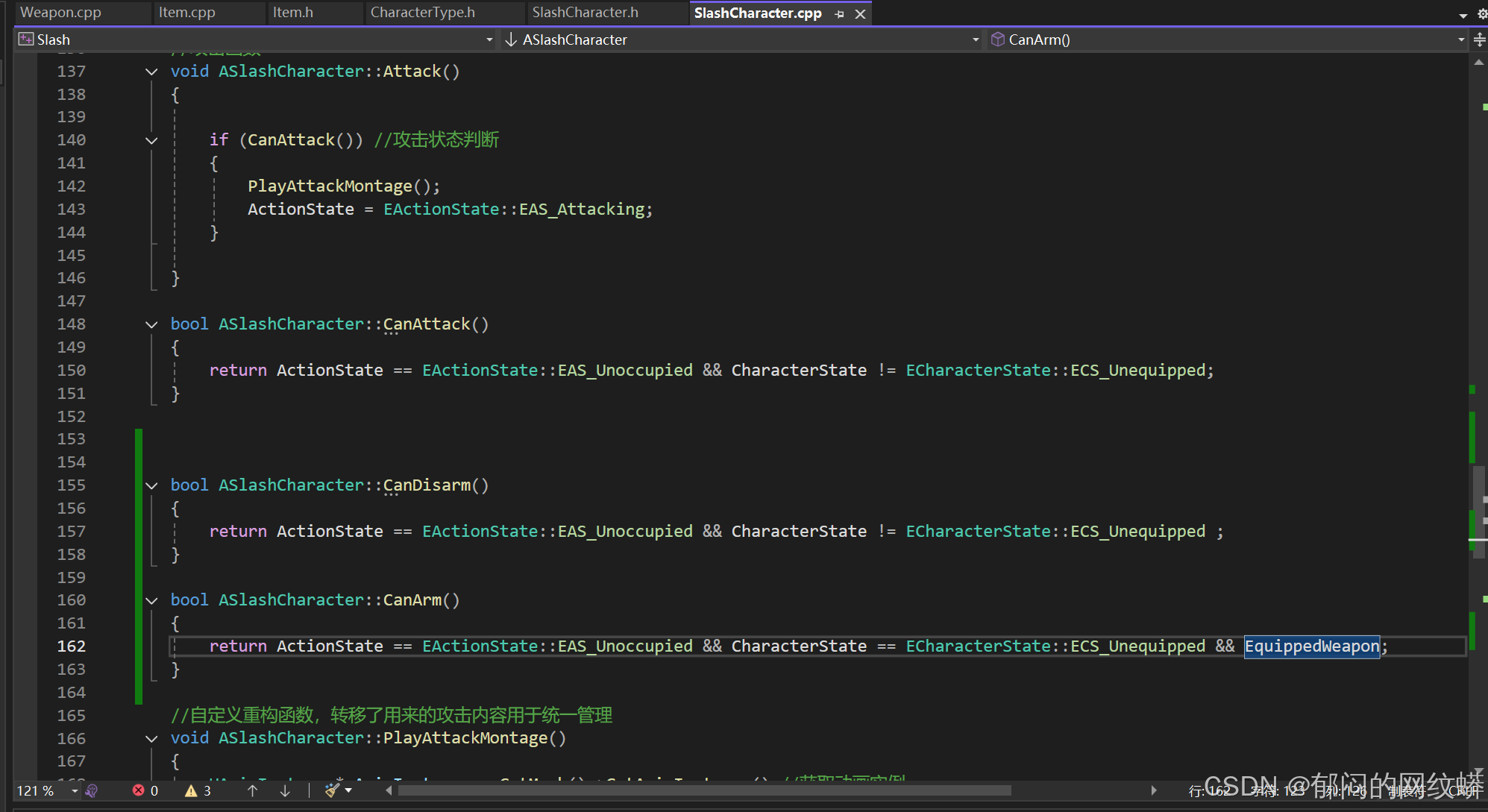Pin the SlashCharacter.cpp tab
Screen dimensions: 1488x812
(839, 13)
